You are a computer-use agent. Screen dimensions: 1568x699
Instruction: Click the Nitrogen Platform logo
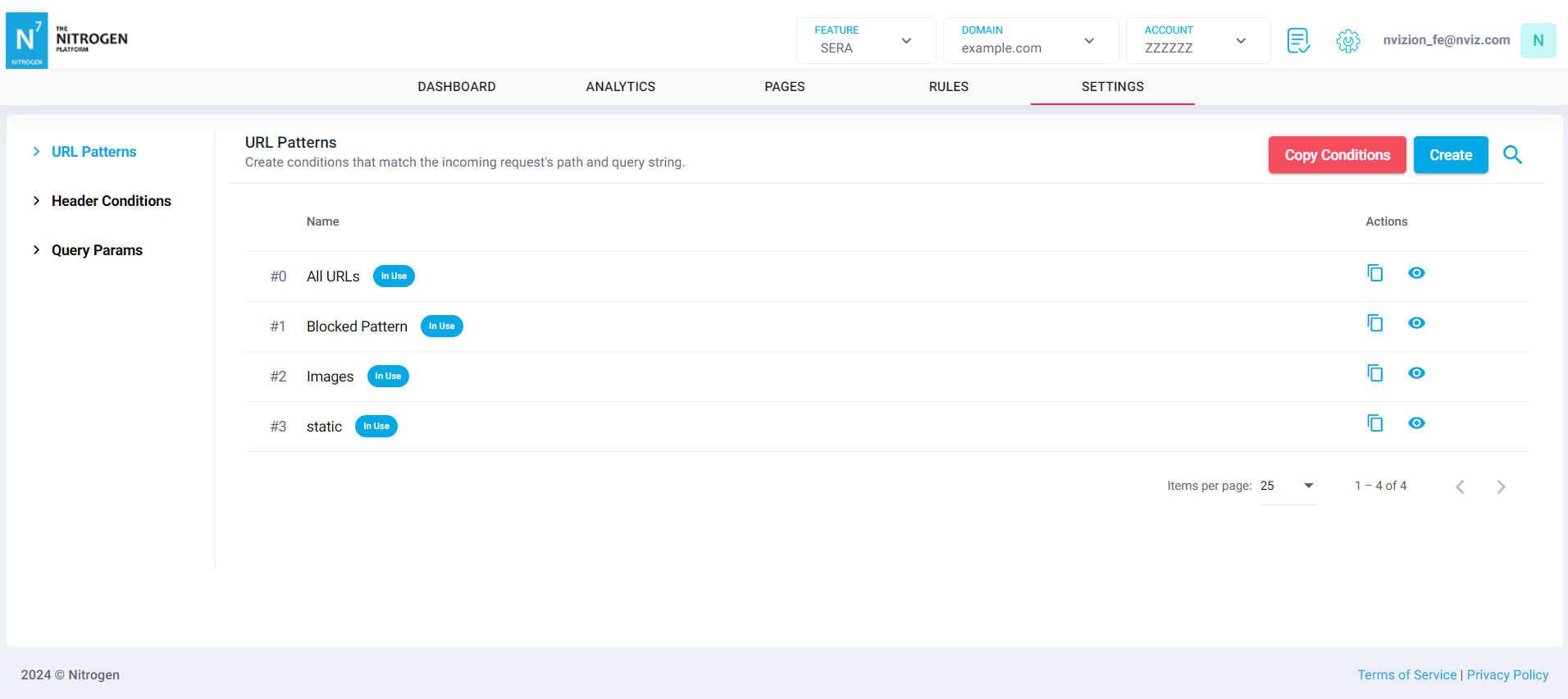[x=67, y=40]
